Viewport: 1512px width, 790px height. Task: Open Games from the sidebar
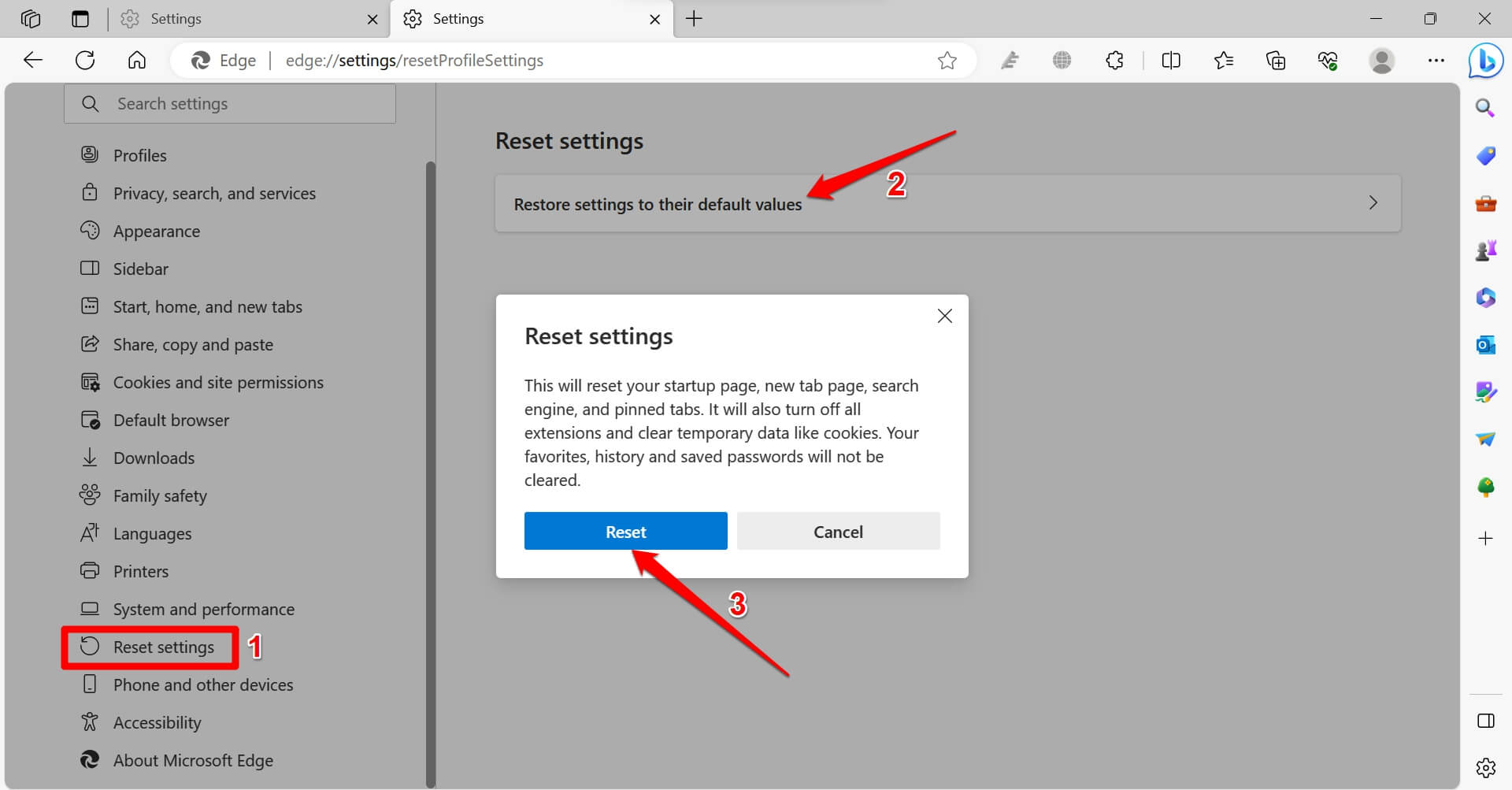pyautogui.click(x=1485, y=250)
